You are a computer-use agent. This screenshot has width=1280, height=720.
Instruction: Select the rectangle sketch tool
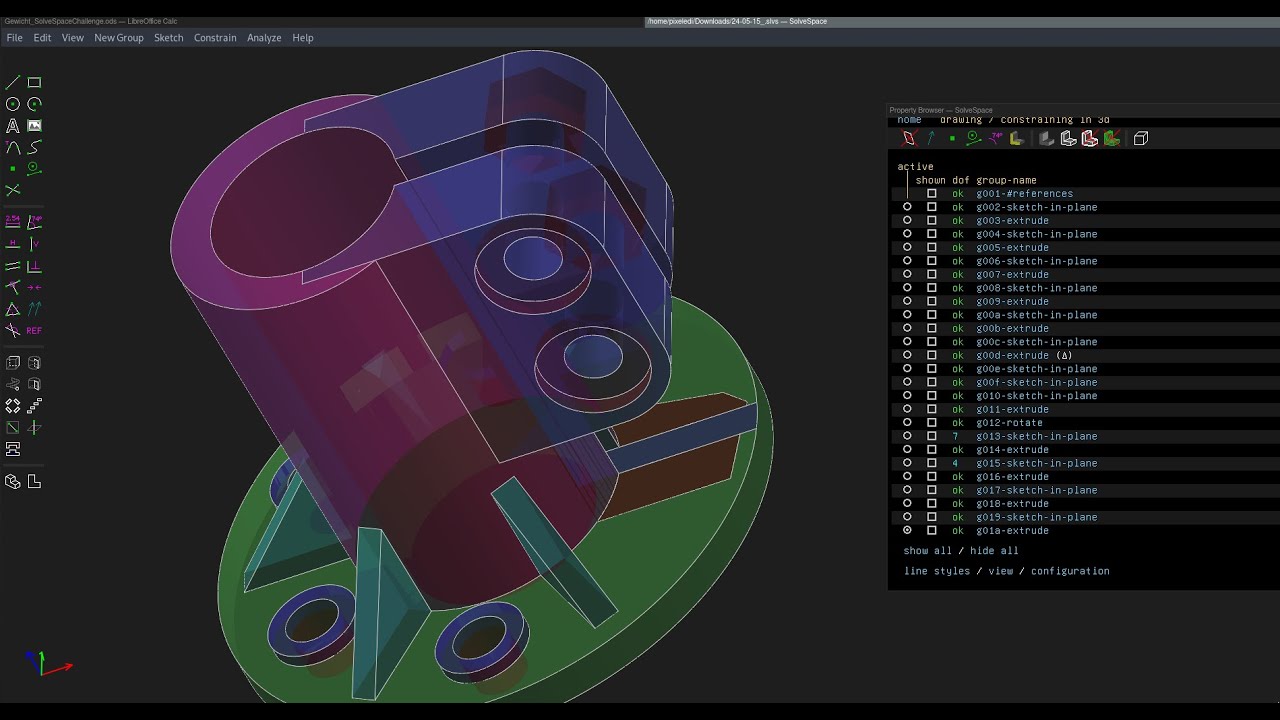pyautogui.click(x=34, y=83)
